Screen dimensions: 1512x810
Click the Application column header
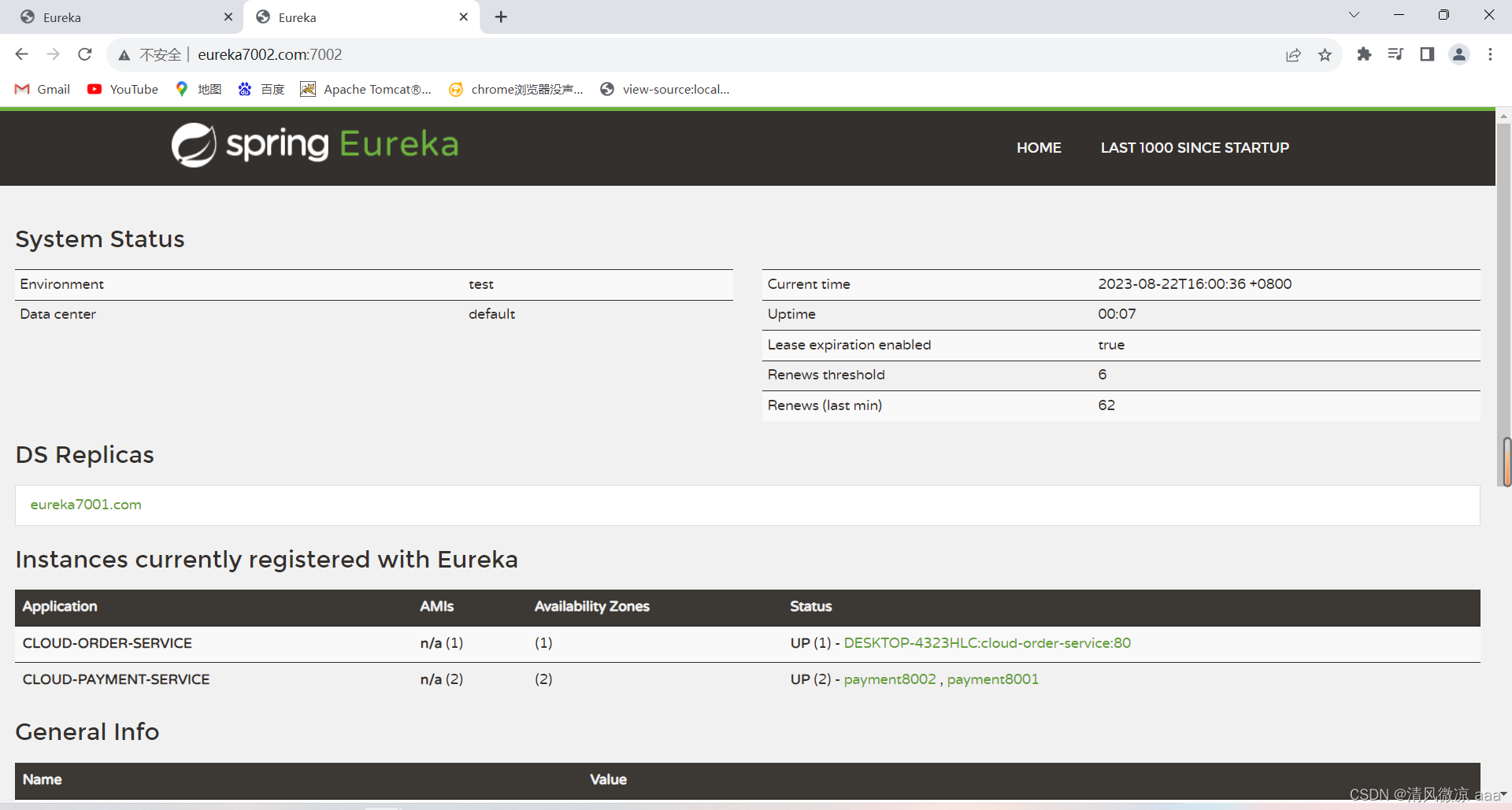click(x=60, y=606)
